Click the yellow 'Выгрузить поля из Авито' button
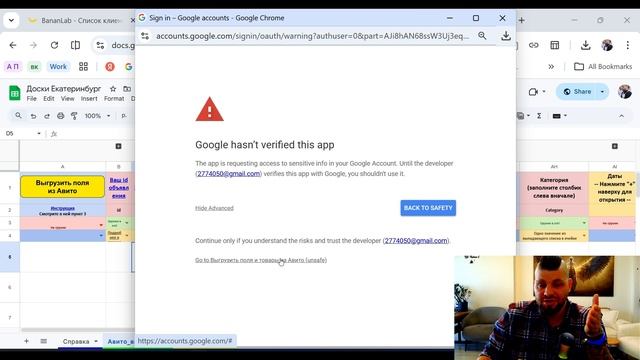The height and width of the screenshot is (360, 640). point(62,187)
